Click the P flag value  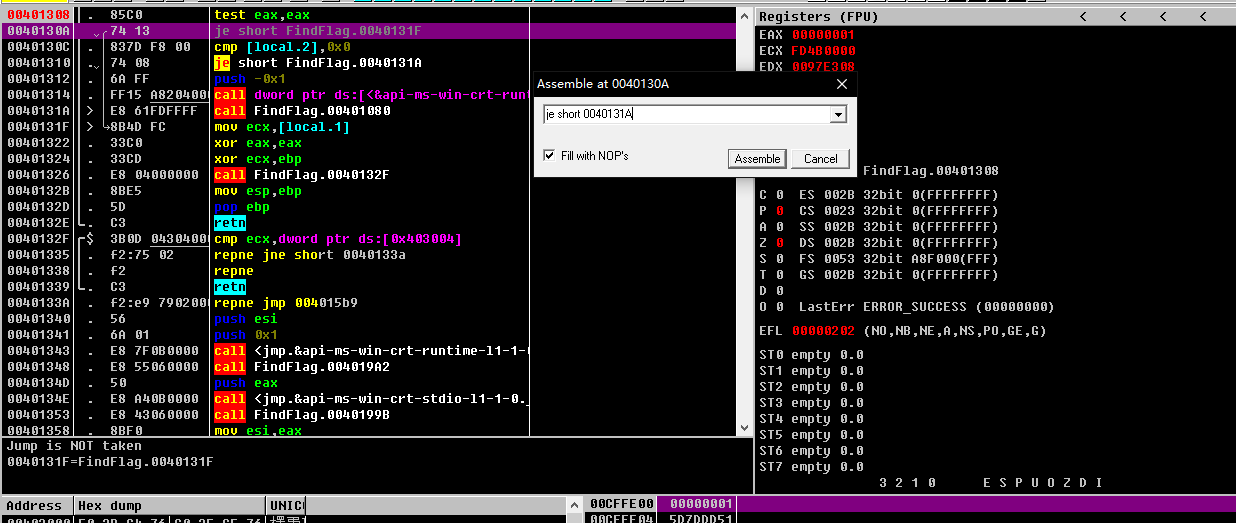click(779, 211)
